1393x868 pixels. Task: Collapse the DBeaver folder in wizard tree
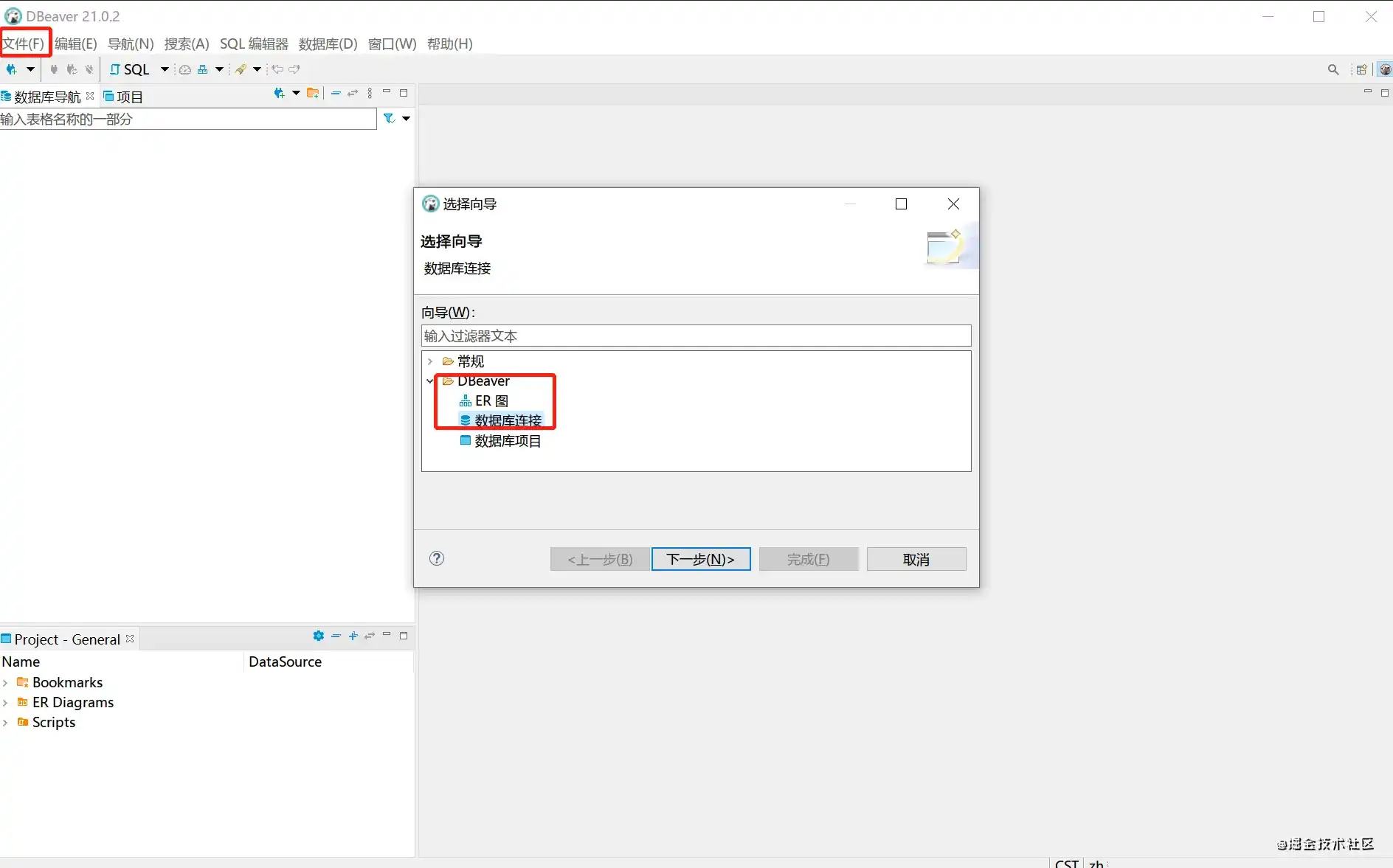click(430, 381)
